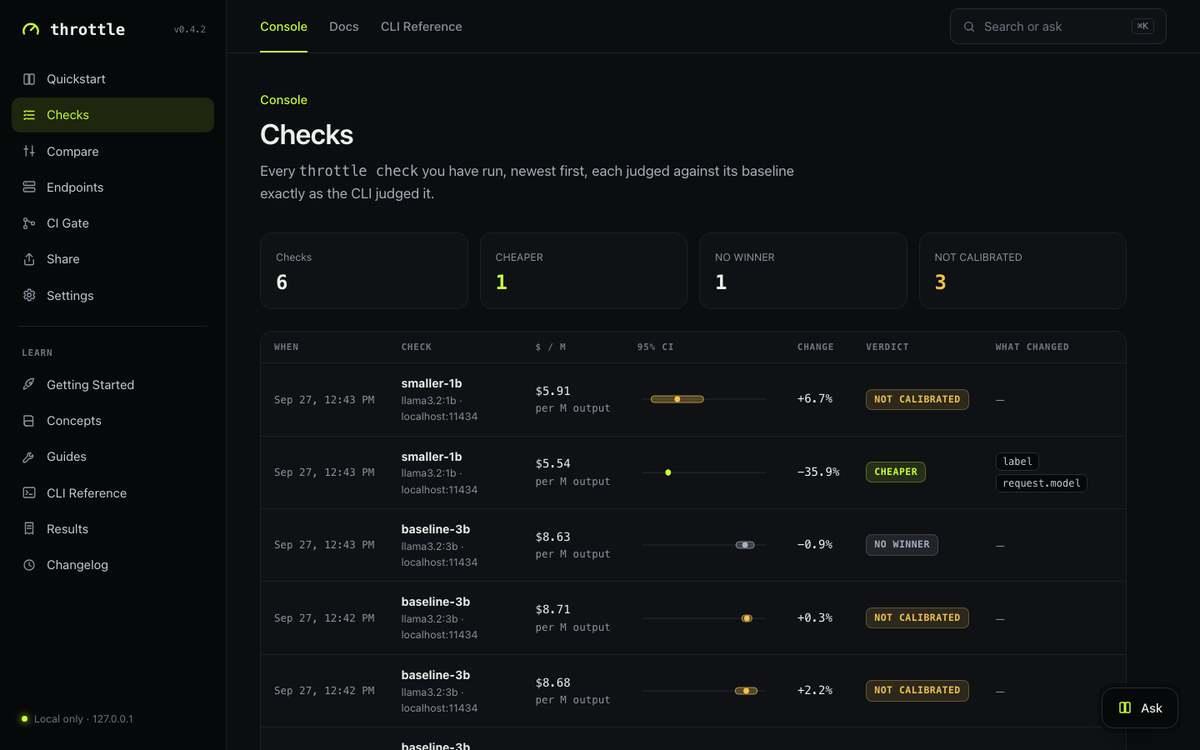Click NOT CALIBRATED badge on +0.3% row
The width and height of the screenshot is (1200, 750).
917,618
